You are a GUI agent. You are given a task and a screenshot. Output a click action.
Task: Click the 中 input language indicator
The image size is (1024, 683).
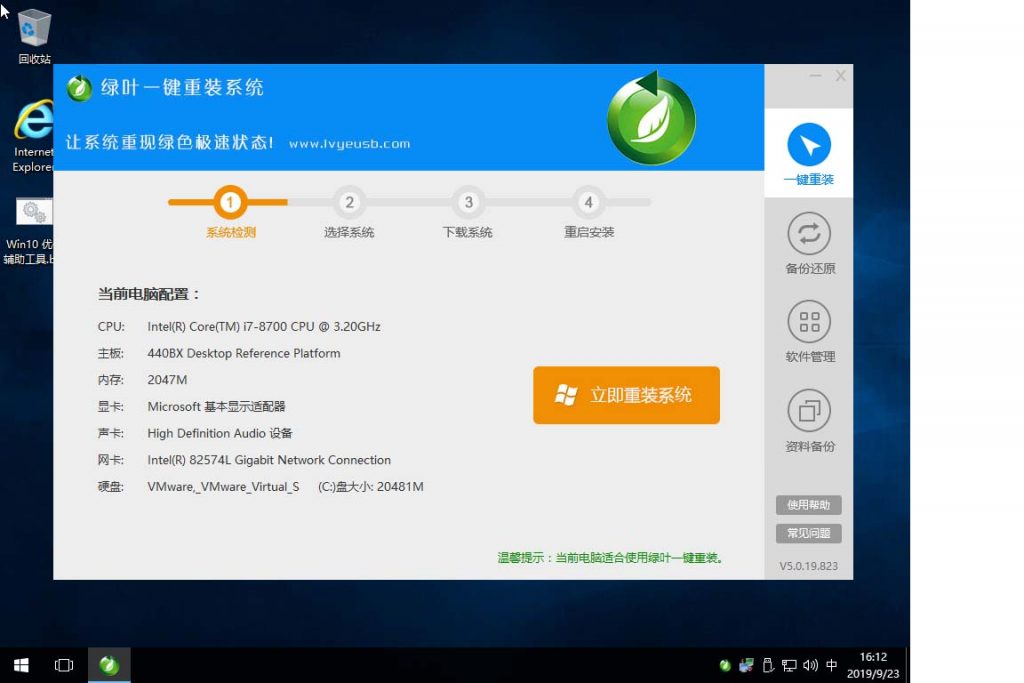(833, 664)
